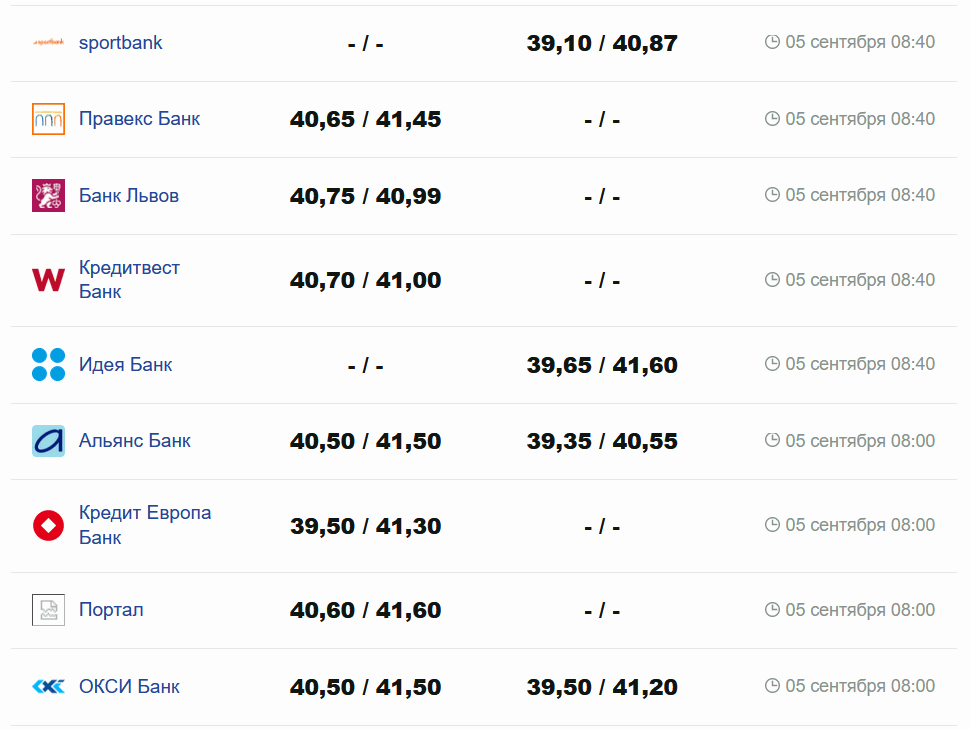Click the Кредит Европа Банк red logo
Image resolution: width=970 pixels, height=729 pixels.
(x=48, y=525)
